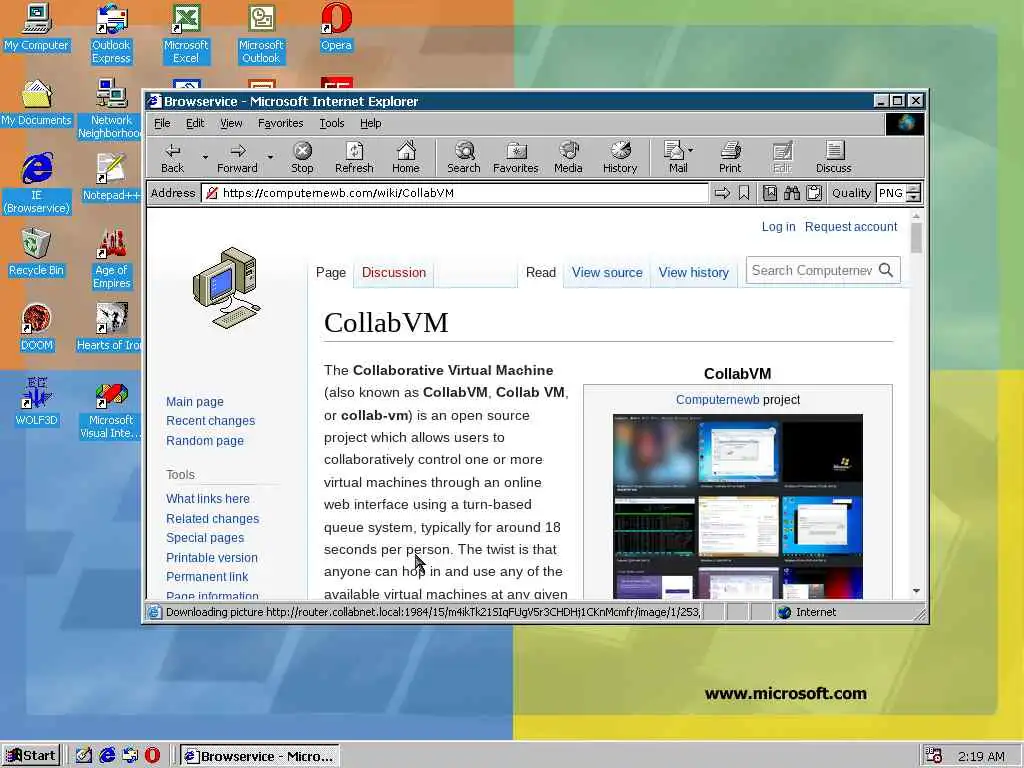
Task: Go to the Home page icon
Action: pyautogui.click(x=406, y=157)
